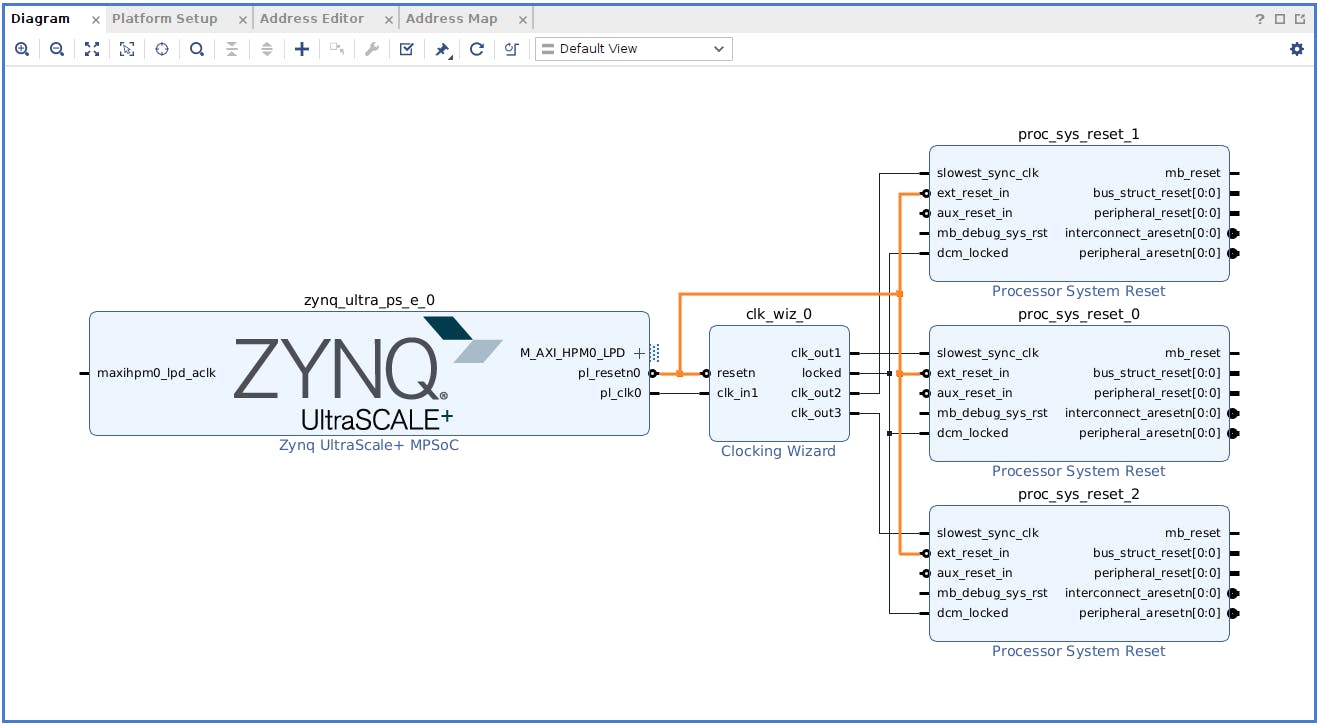Select dcm_locked on proc_sys_reset_1
Image resolution: width=1318 pixels, height=726 pixels.
(x=973, y=253)
